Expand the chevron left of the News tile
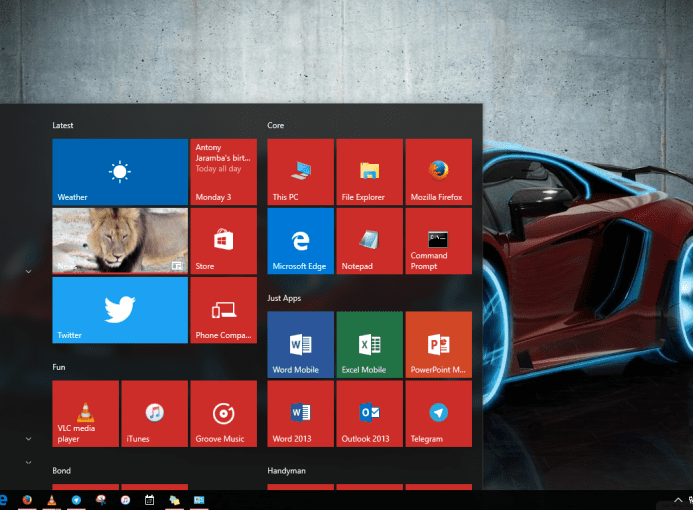693x510 pixels. (28, 271)
